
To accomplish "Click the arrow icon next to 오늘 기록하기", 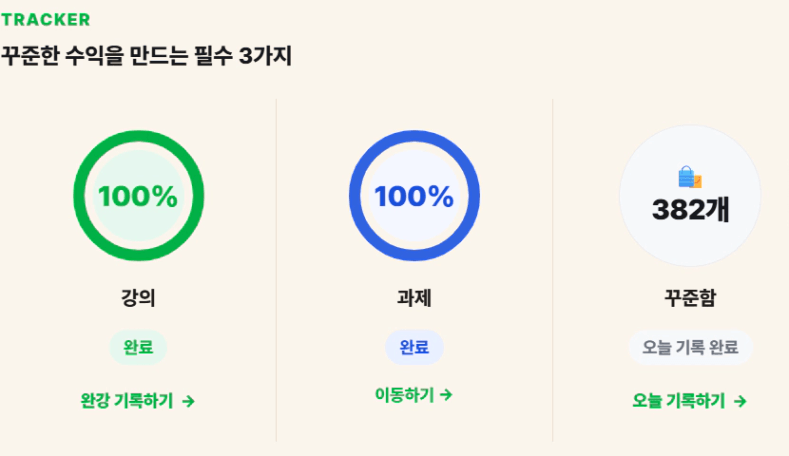I will [x=740, y=401].
